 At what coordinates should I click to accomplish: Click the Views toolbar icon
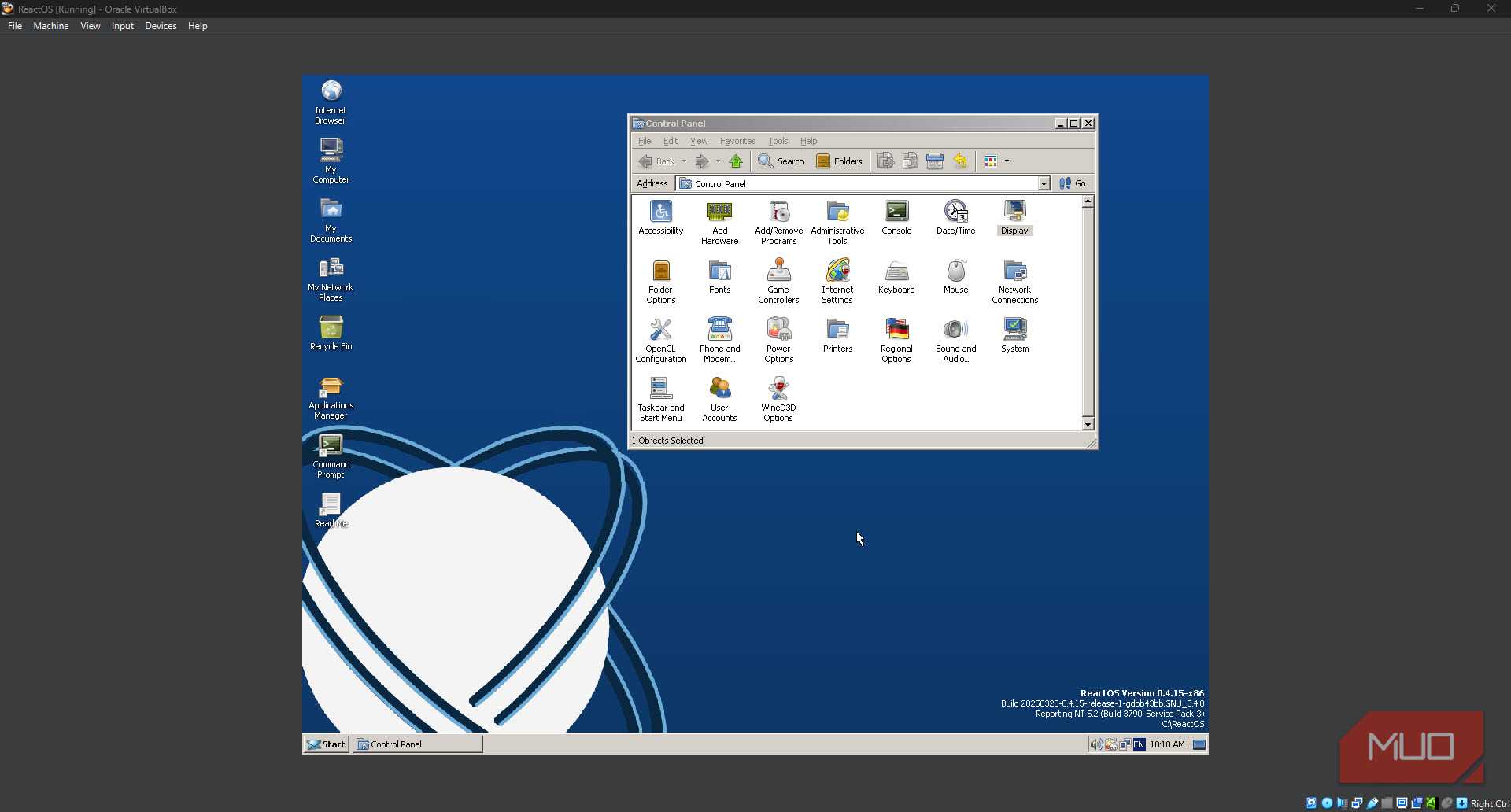pos(991,161)
